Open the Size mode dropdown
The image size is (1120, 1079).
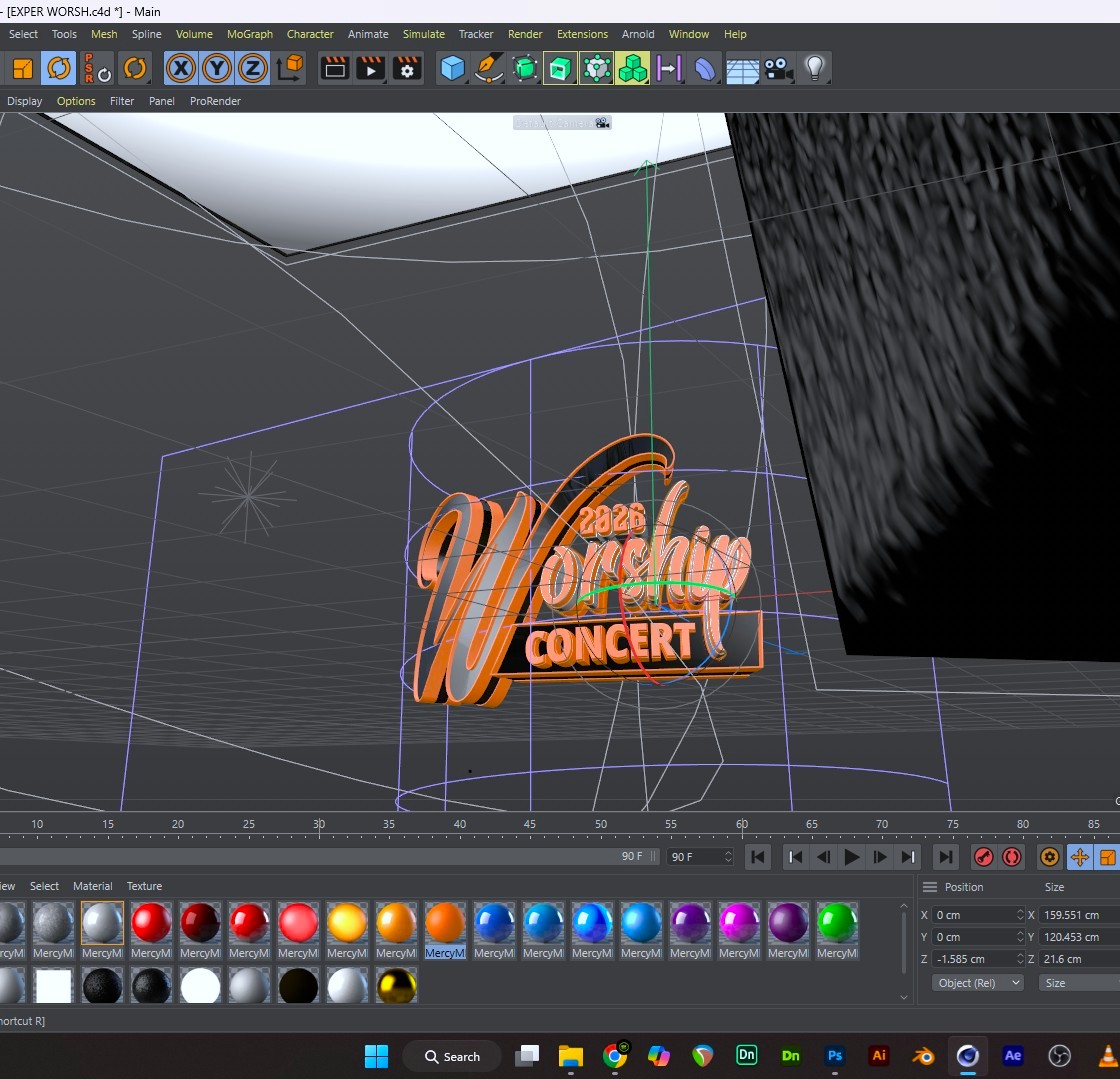1079,983
